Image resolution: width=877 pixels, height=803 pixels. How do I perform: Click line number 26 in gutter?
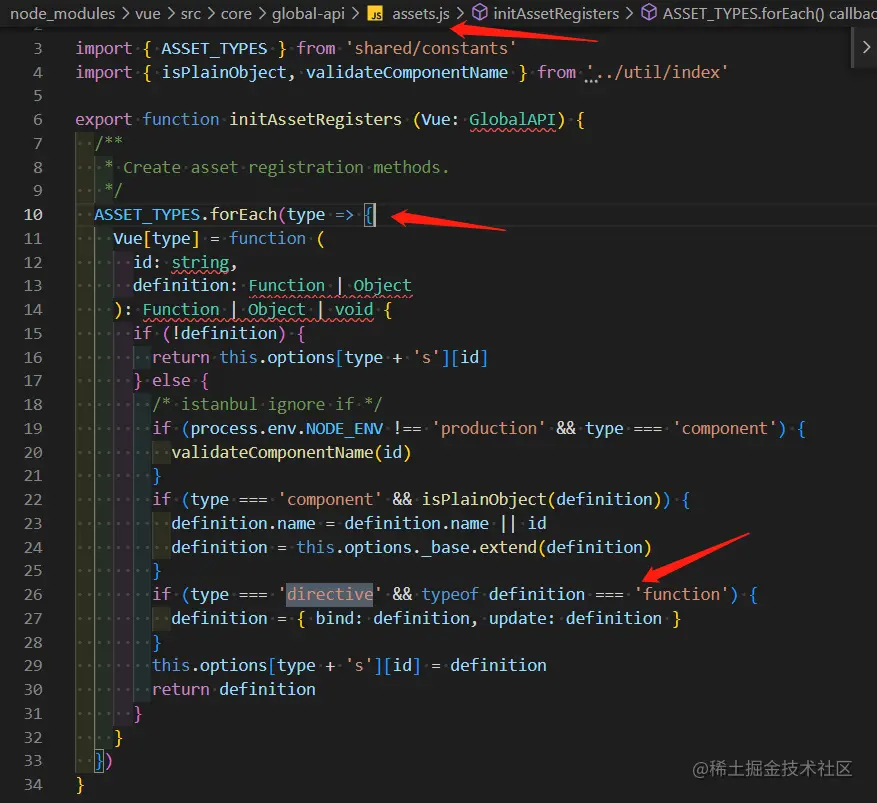point(33,594)
